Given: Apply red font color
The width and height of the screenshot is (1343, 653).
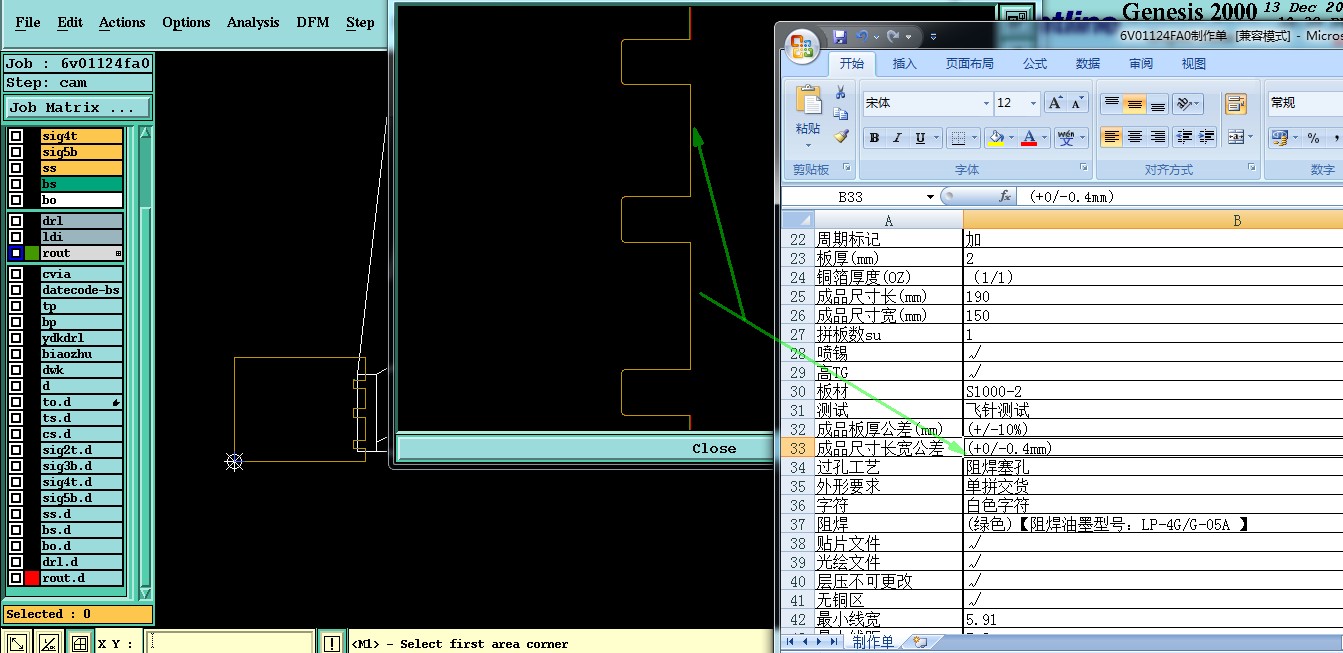Looking at the screenshot, I should [x=1029, y=138].
